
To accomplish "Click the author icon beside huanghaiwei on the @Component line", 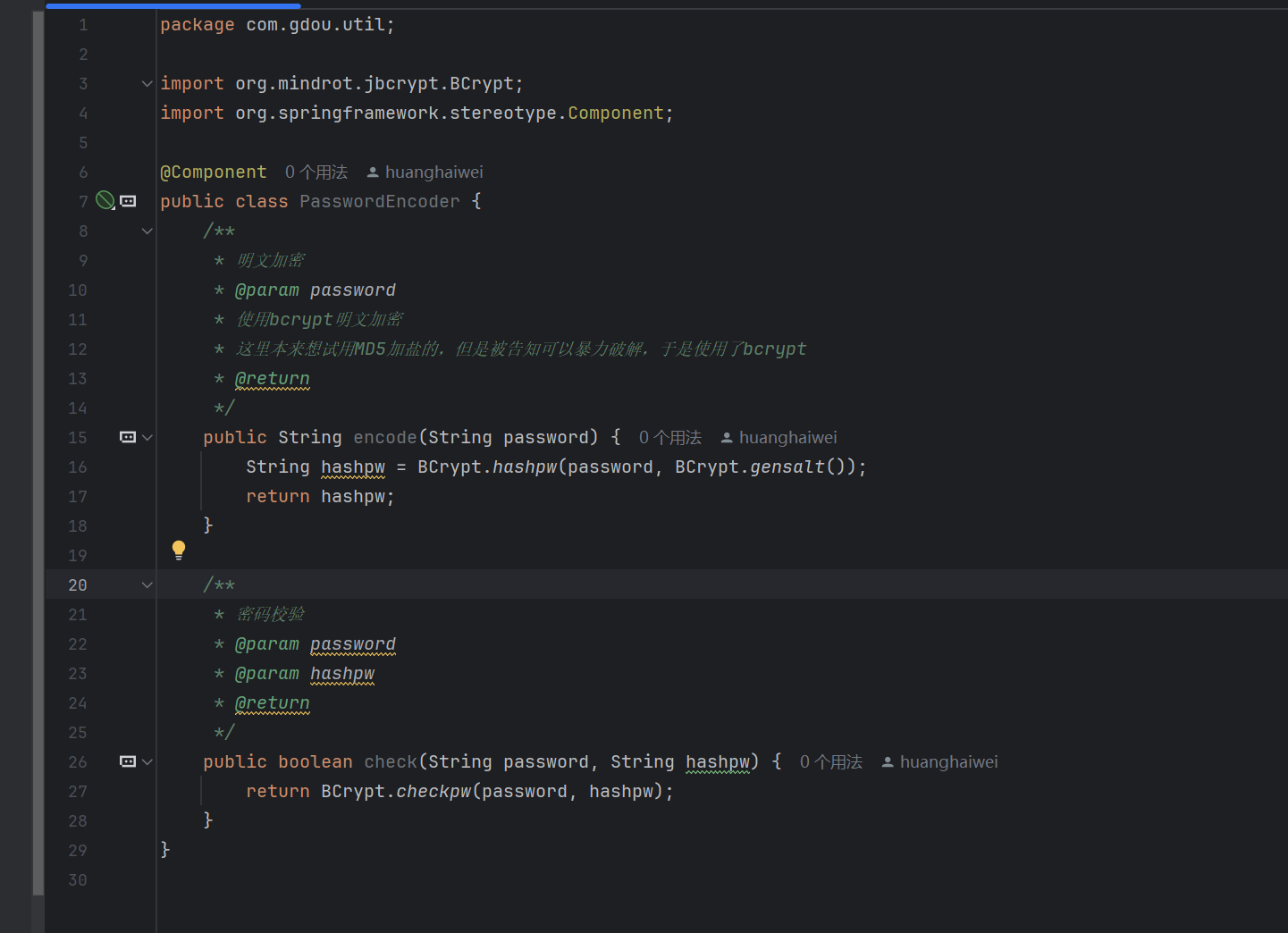I will pyautogui.click(x=373, y=172).
